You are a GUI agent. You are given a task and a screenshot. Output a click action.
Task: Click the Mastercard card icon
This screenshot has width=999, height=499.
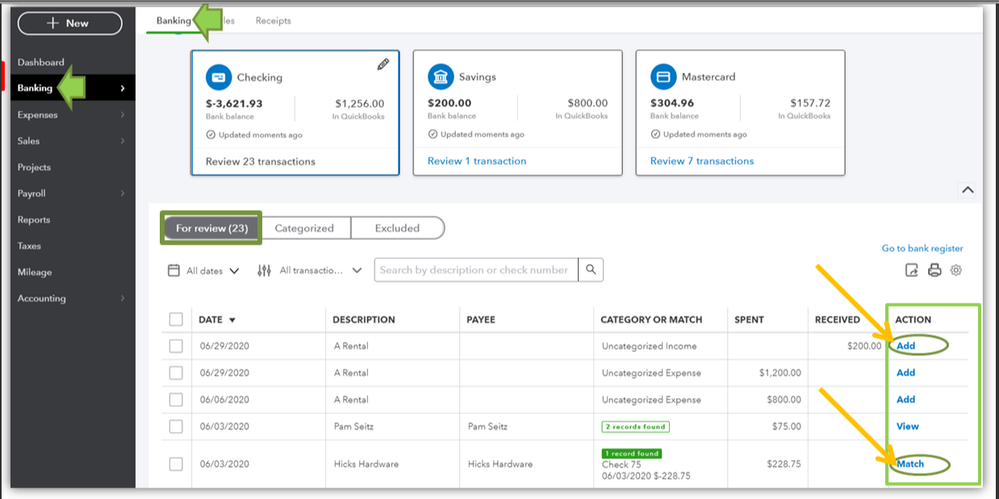pos(663,77)
